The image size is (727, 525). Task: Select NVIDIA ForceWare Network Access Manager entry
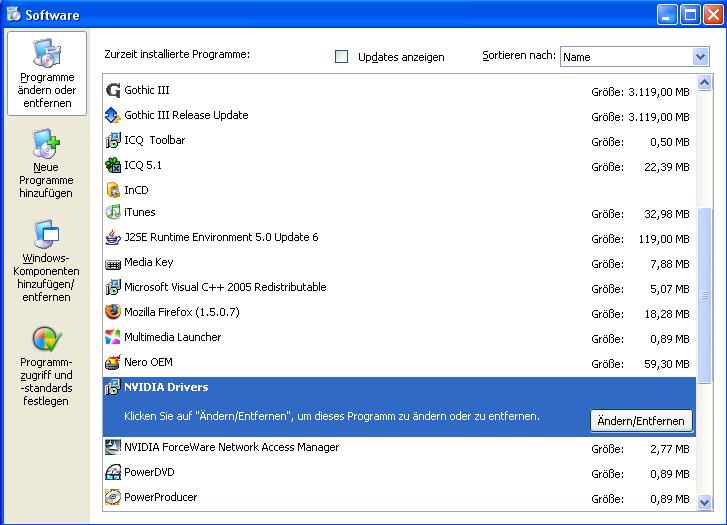point(231,447)
